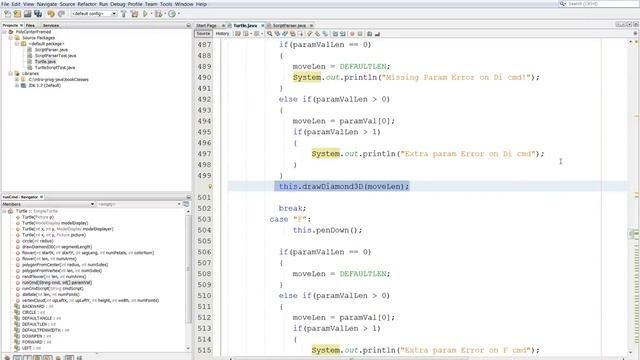Select vertexCloud method in Navigator

coord(90,300)
